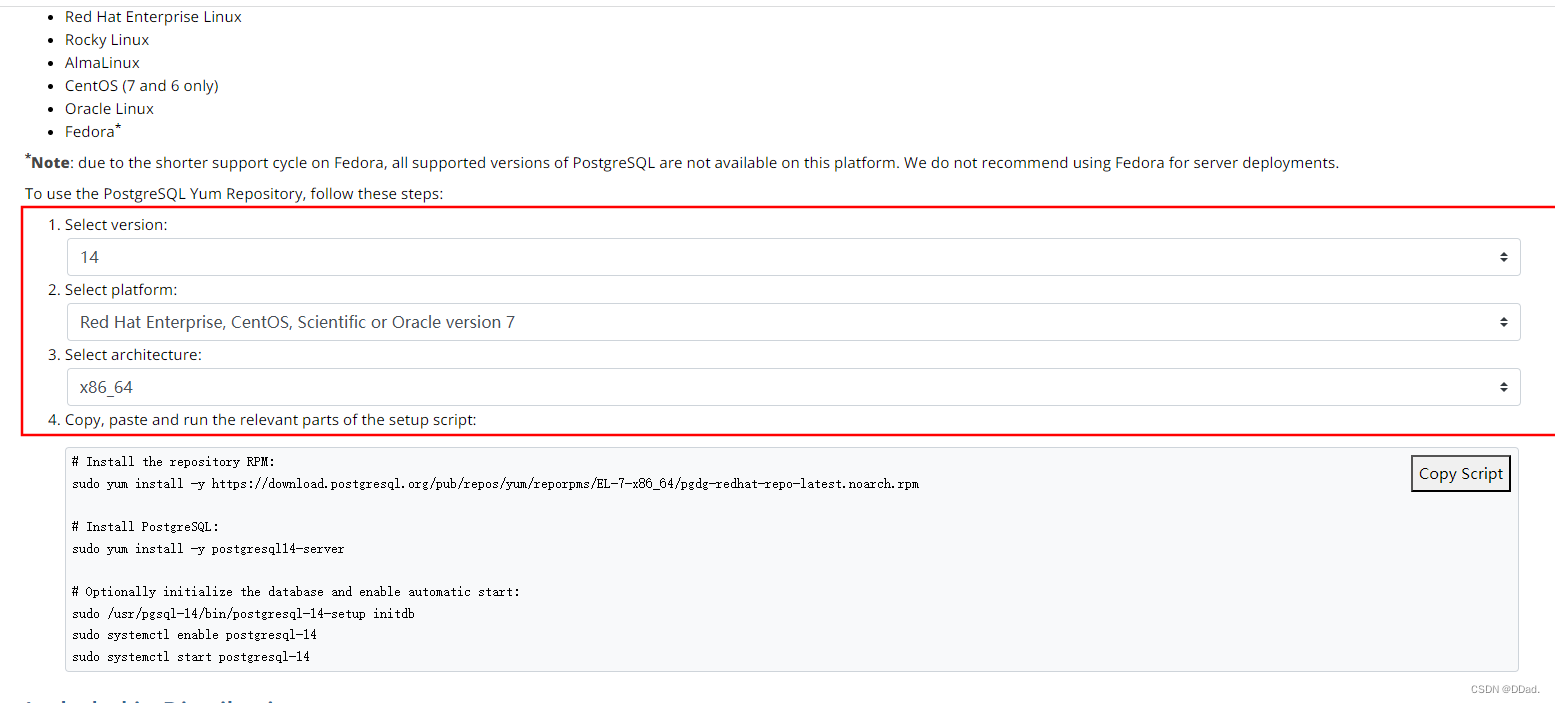Click the yum install repo RPM URL command line
The width and height of the screenshot is (1555, 703).
[x=495, y=484]
